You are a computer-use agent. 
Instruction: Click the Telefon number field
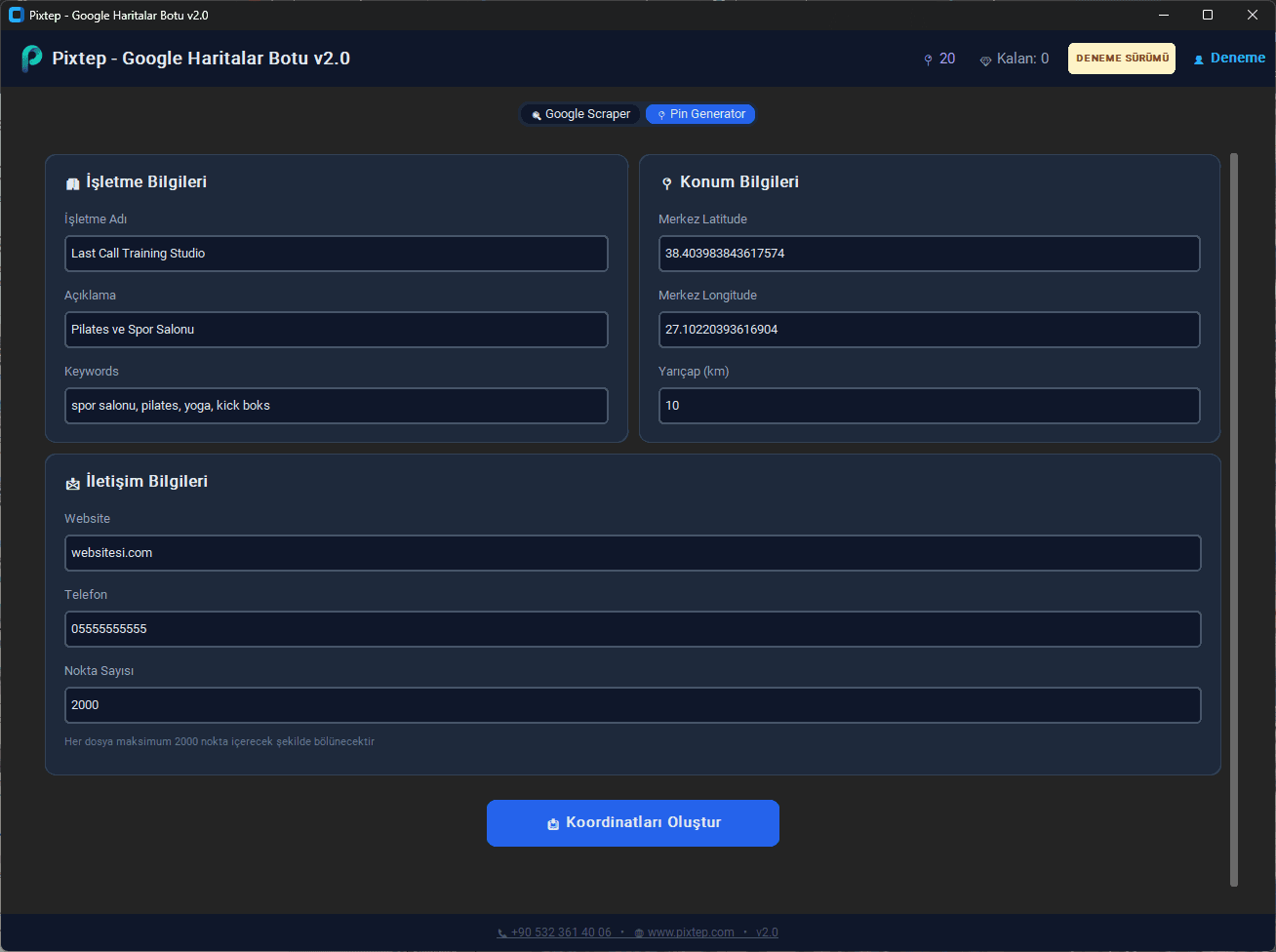click(x=632, y=629)
